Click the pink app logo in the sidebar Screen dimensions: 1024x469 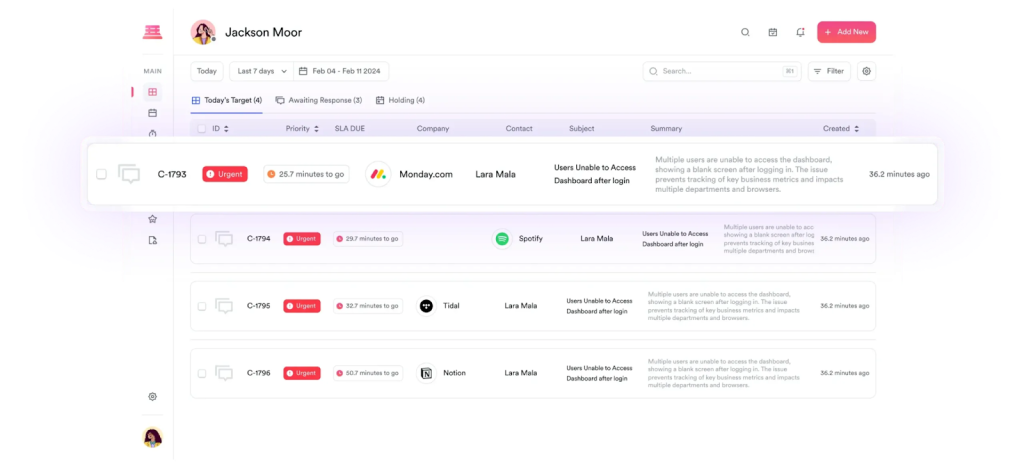click(x=152, y=31)
